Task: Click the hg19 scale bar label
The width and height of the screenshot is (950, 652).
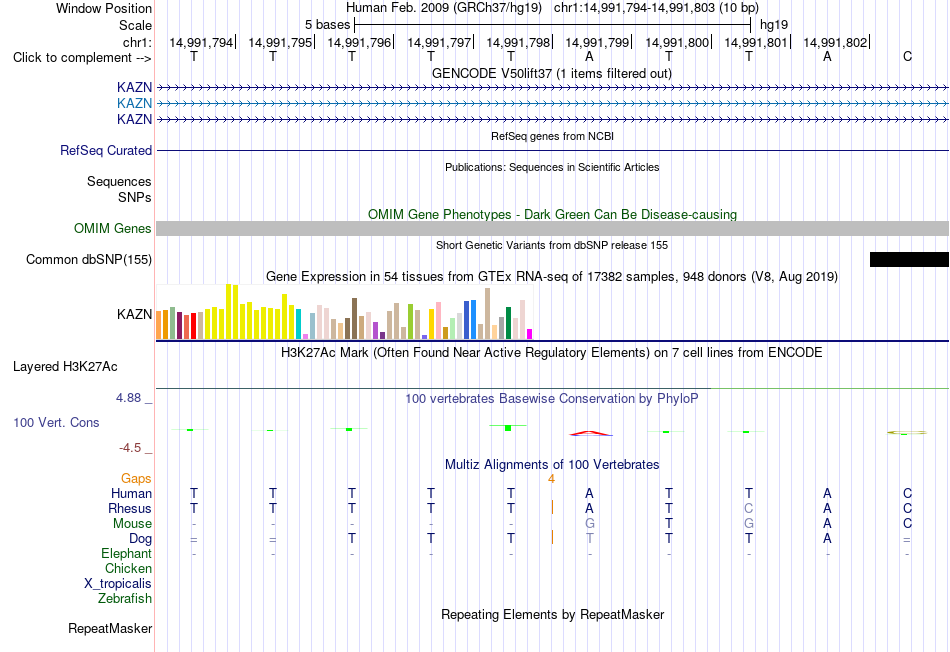Action: (x=774, y=25)
